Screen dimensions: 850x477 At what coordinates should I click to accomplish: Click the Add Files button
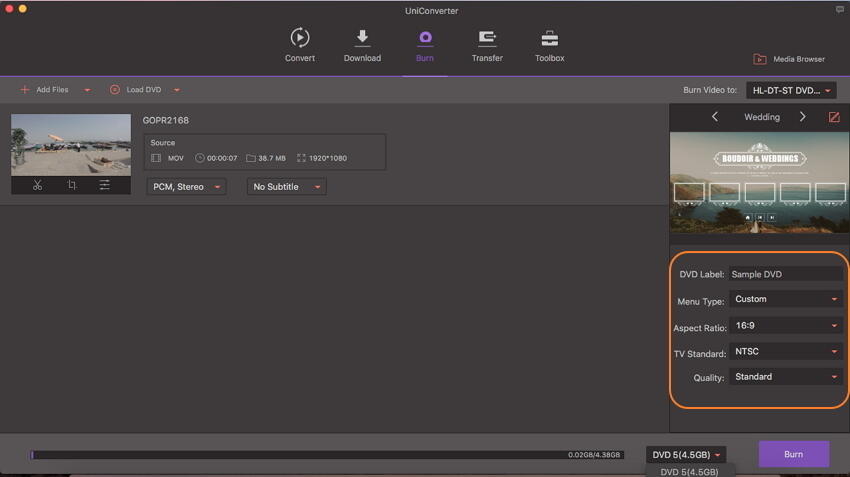coord(46,90)
